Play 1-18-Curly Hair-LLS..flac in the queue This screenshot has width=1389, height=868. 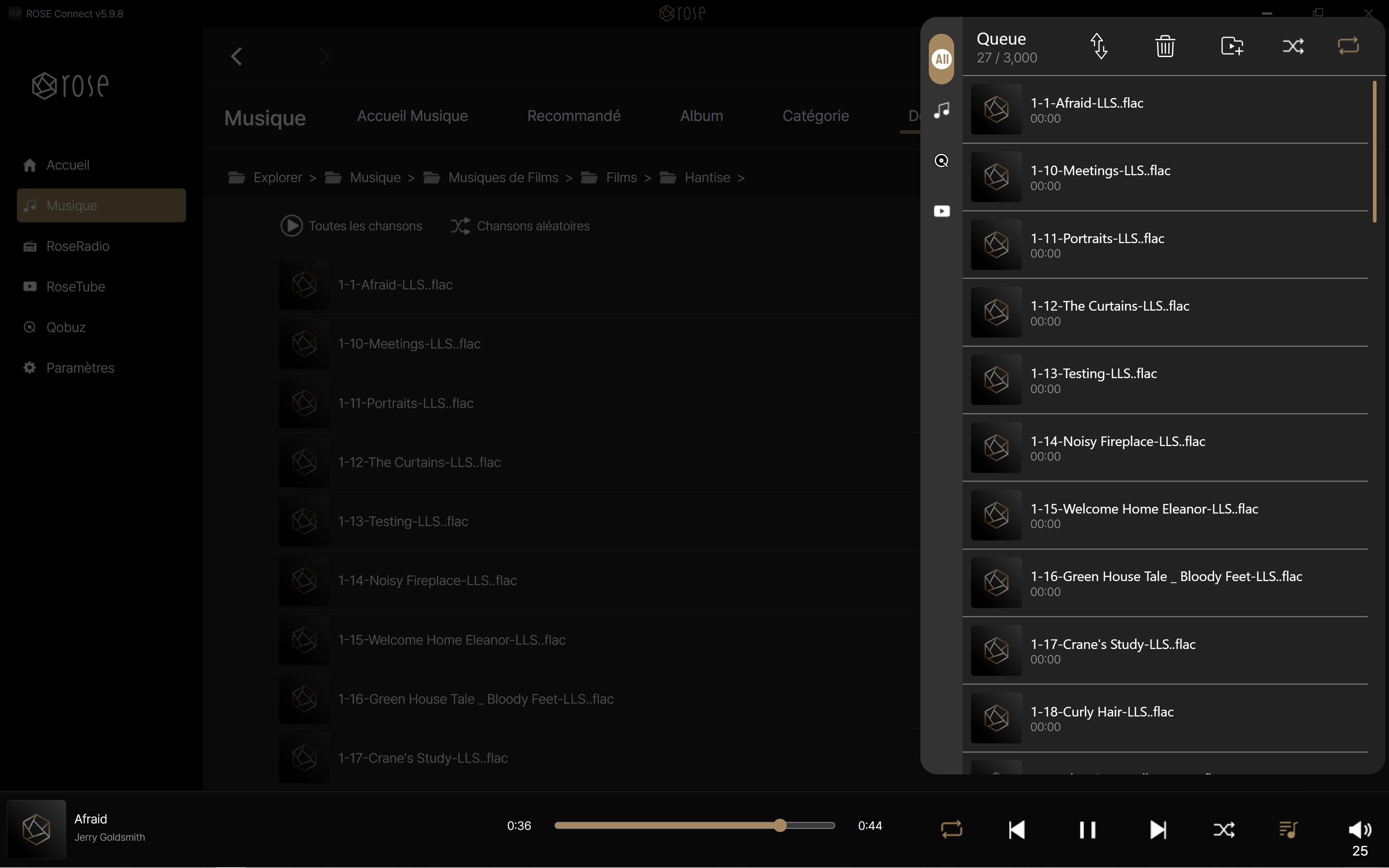1166,718
